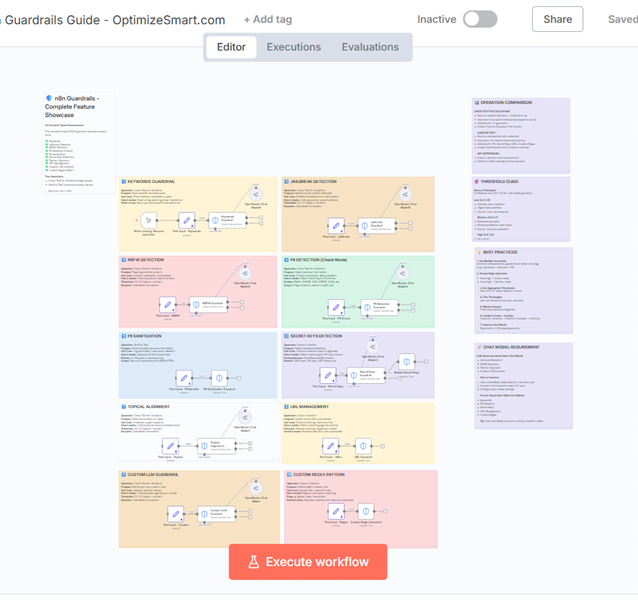Select the Test Input - Keywords edit node

pos(187,221)
